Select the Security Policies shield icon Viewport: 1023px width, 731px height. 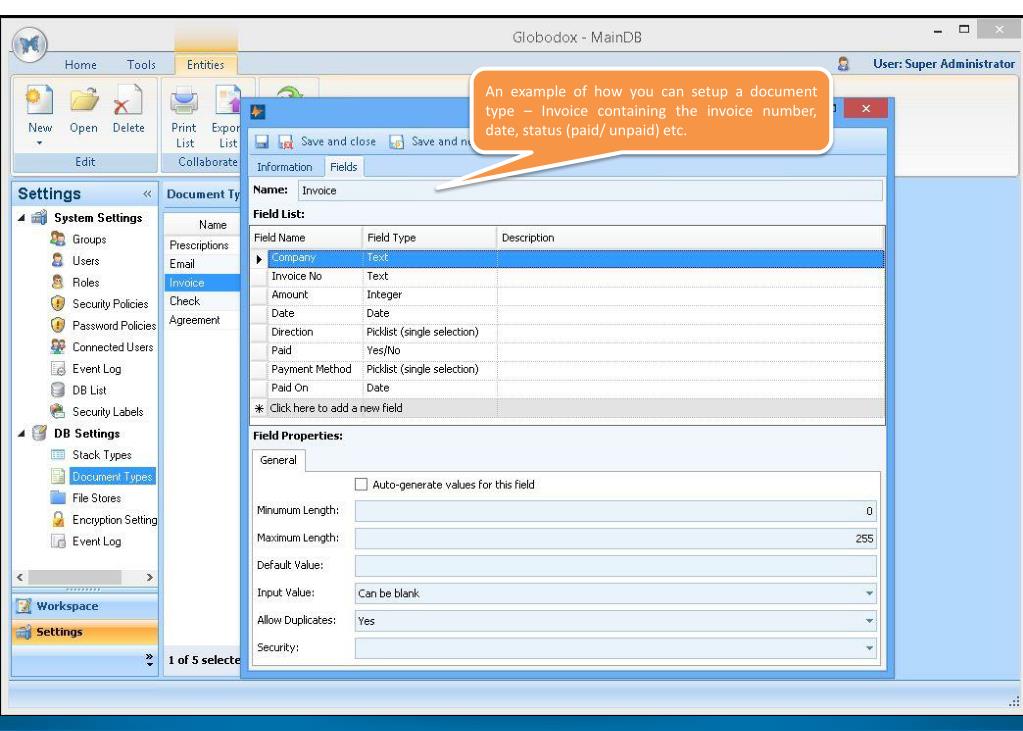(x=58, y=303)
